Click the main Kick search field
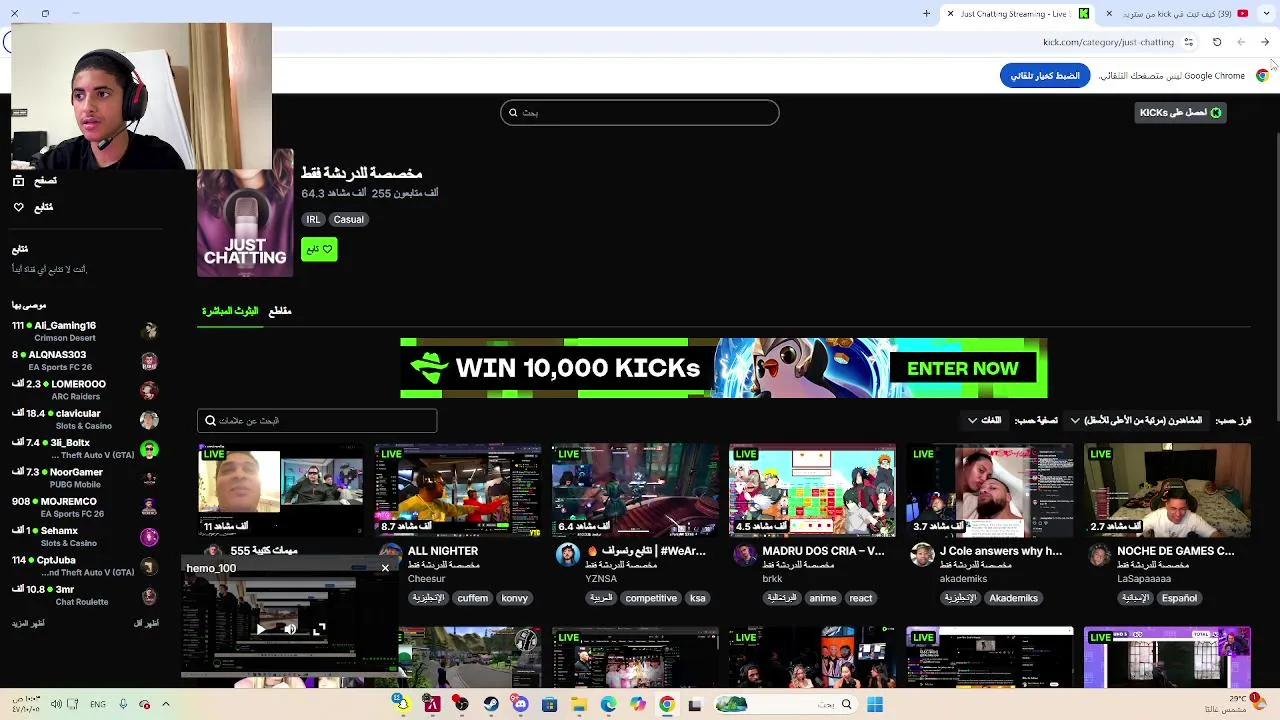This screenshot has width=1280, height=720. click(x=640, y=112)
